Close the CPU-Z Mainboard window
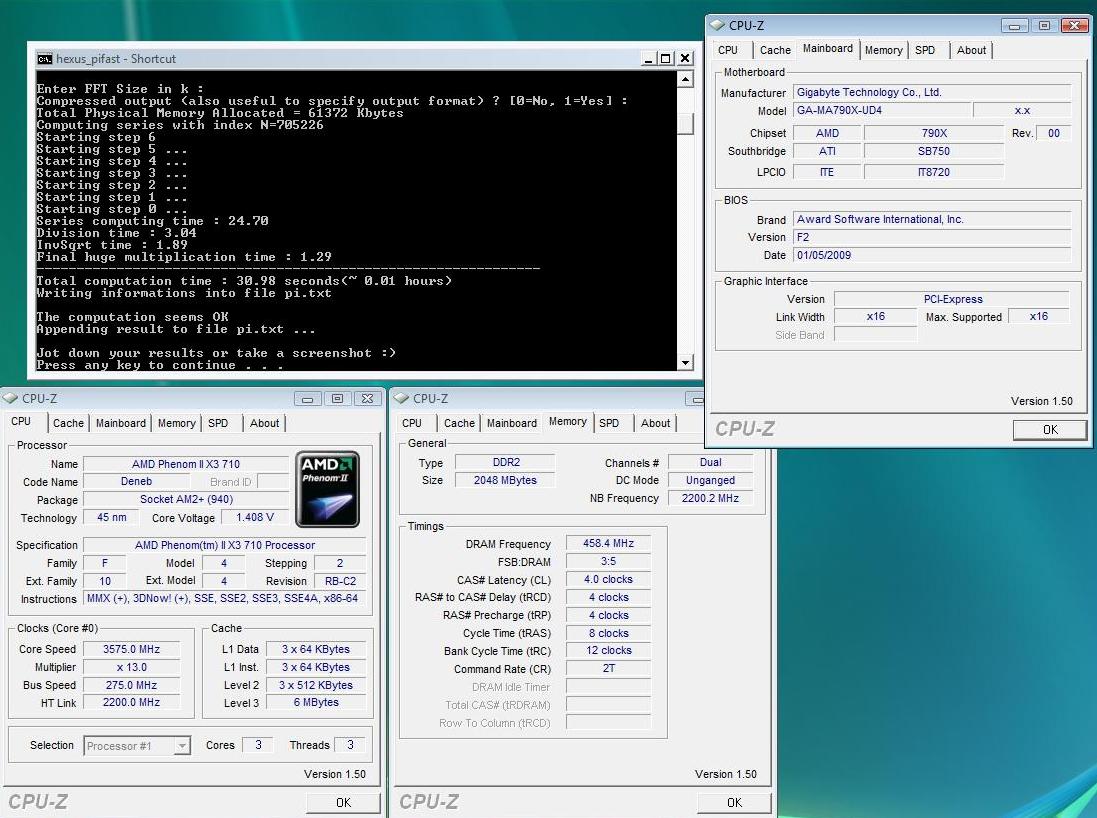Screen dimensions: 1097x818 point(1074,26)
